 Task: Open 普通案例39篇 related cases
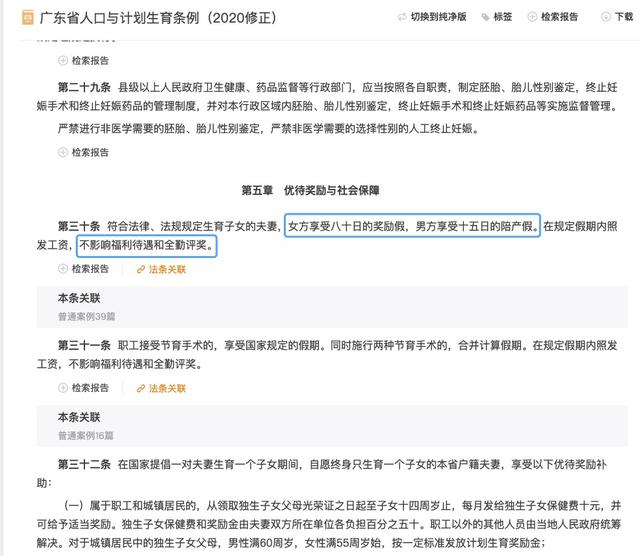click(87, 317)
